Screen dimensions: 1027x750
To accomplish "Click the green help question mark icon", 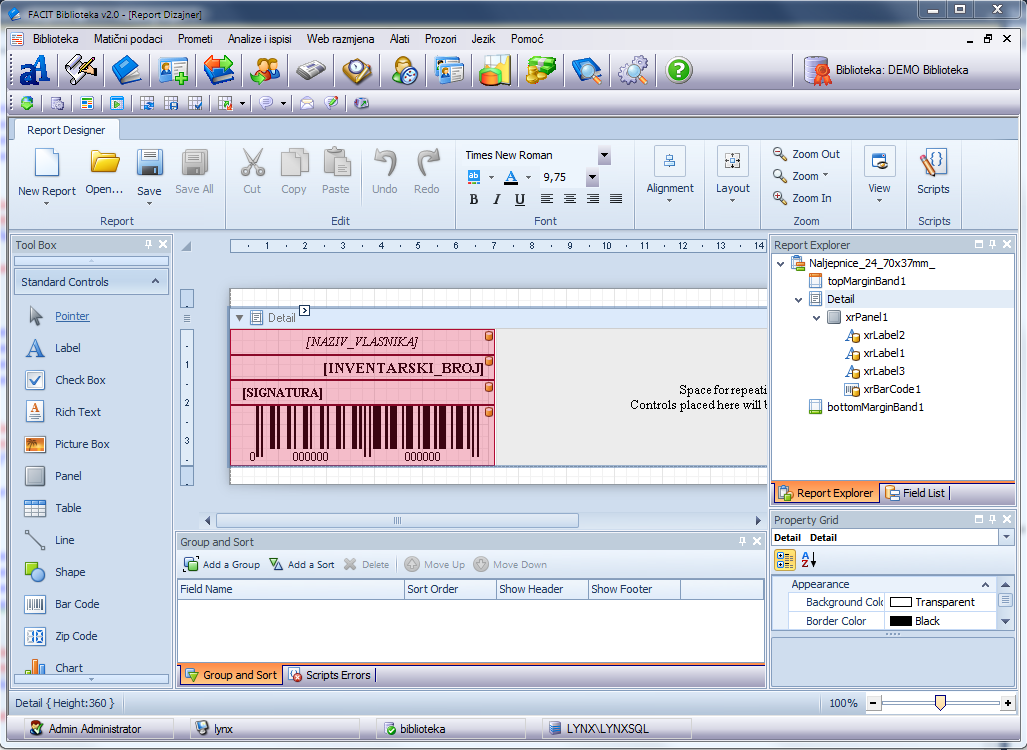I will point(679,70).
